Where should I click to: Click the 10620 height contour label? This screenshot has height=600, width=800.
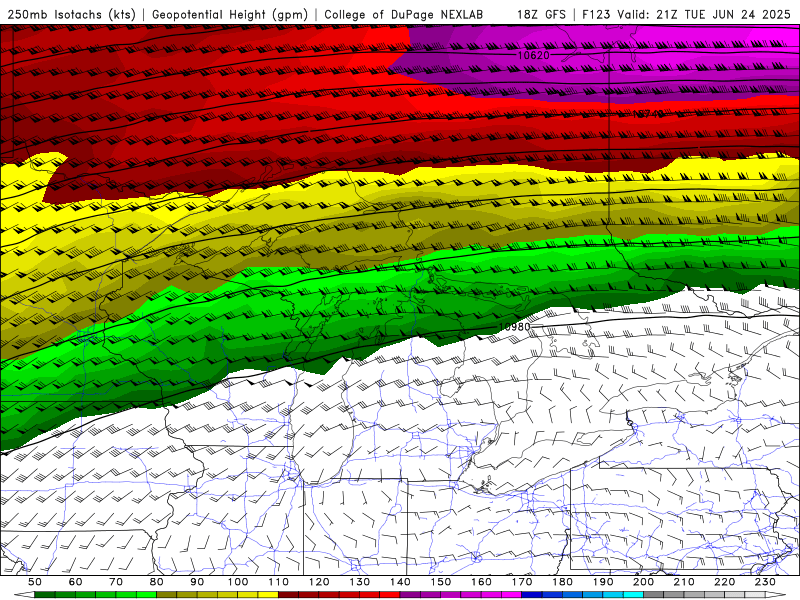tap(534, 55)
